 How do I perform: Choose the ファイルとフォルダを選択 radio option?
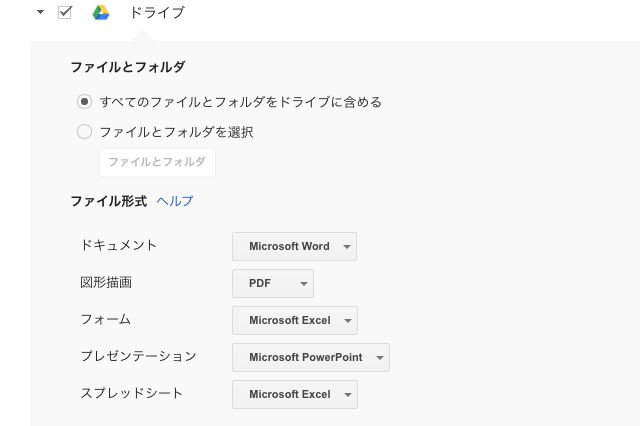(84, 132)
